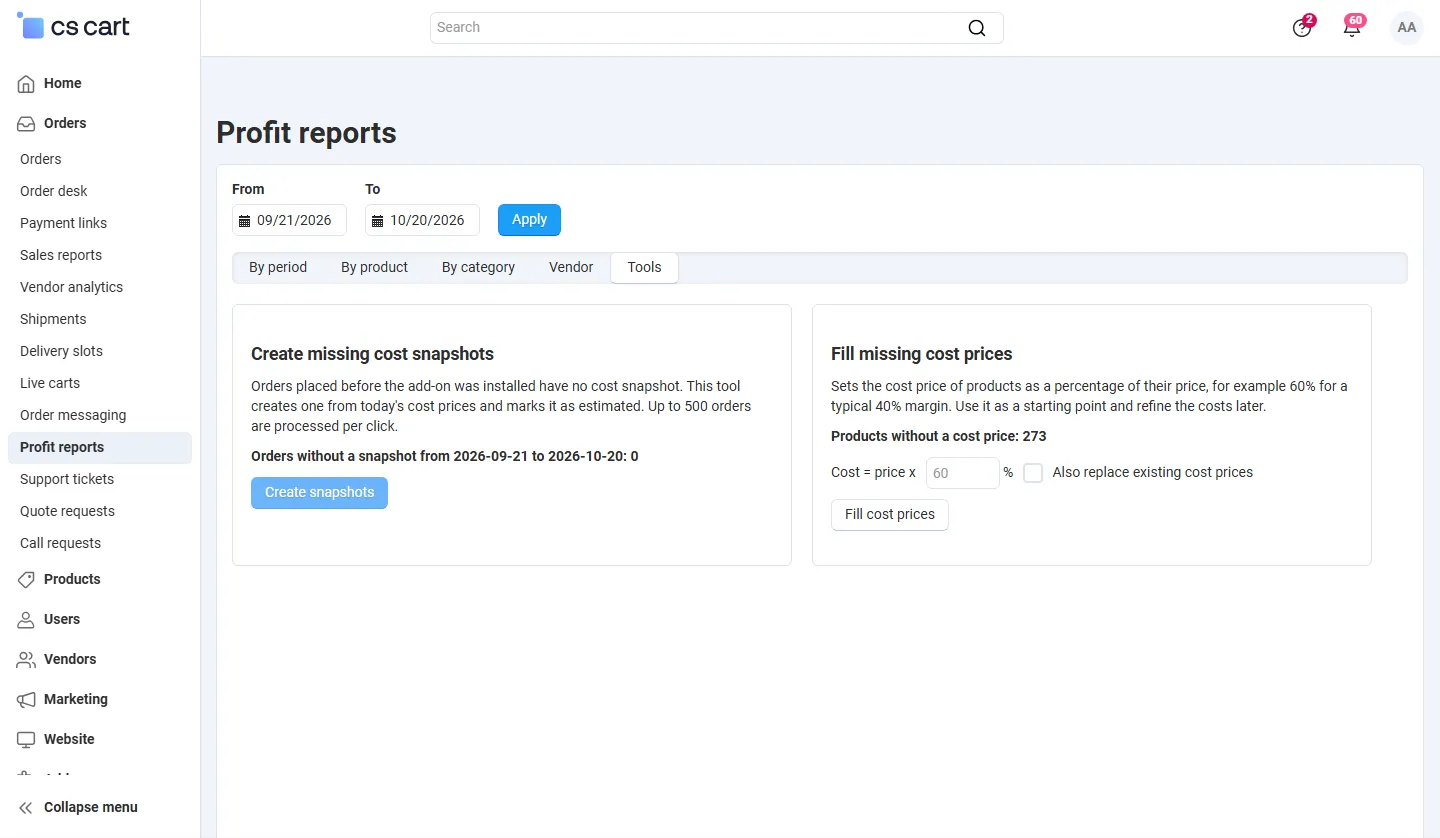Viewport: 1440px width, 838px height.
Task: Enable Also replace existing cost prices
Action: pos(1033,473)
